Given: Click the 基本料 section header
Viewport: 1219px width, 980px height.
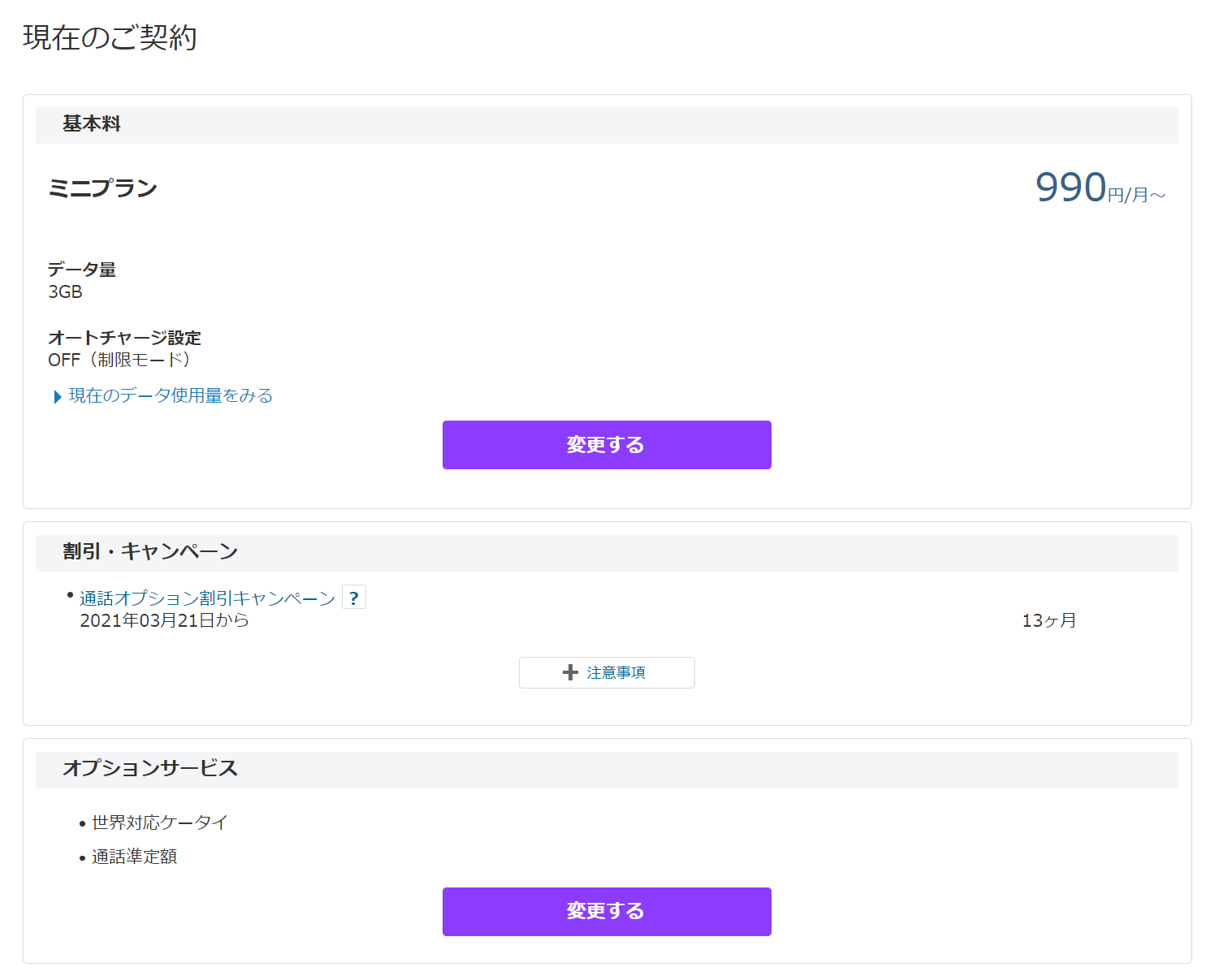Looking at the screenshot, I should (607, 125).
